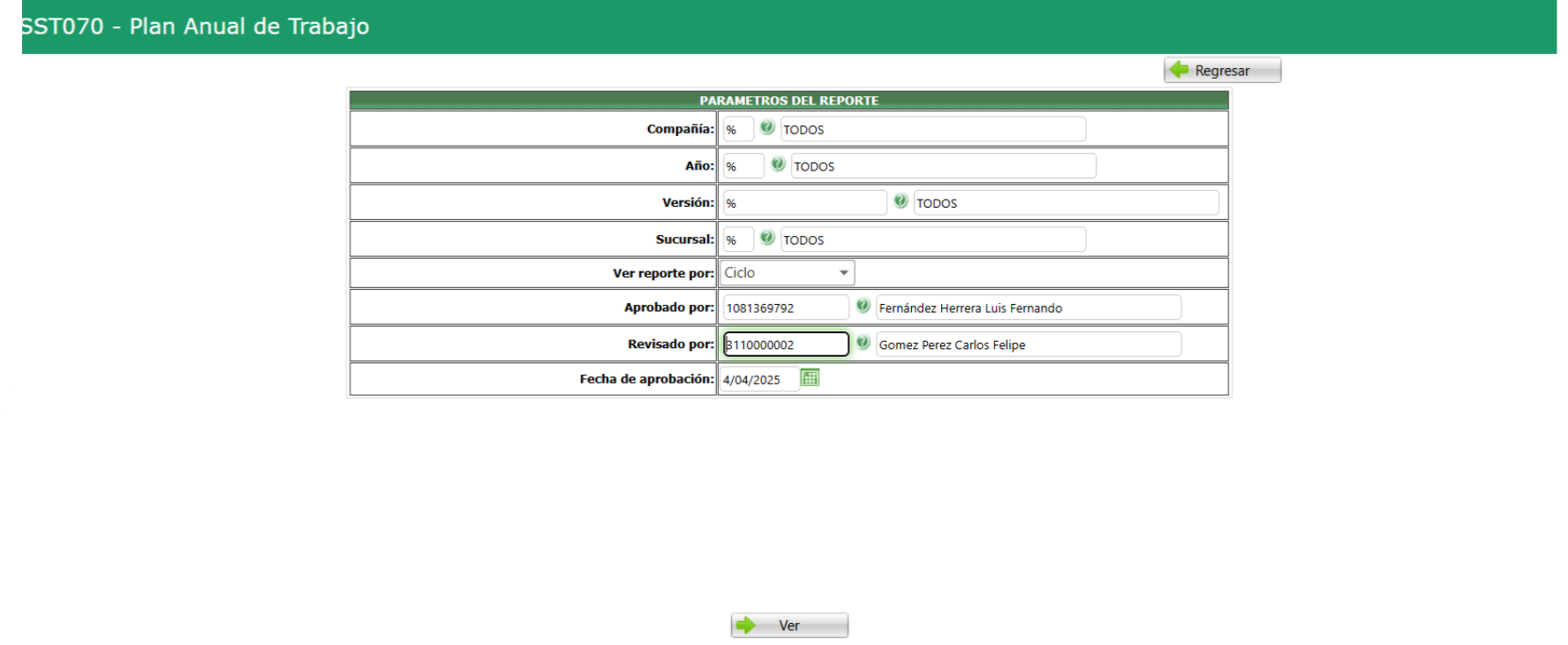Open the Aprobado por lookup icon
This screenshot has width=1568, height=645.
tap(863, 306)
